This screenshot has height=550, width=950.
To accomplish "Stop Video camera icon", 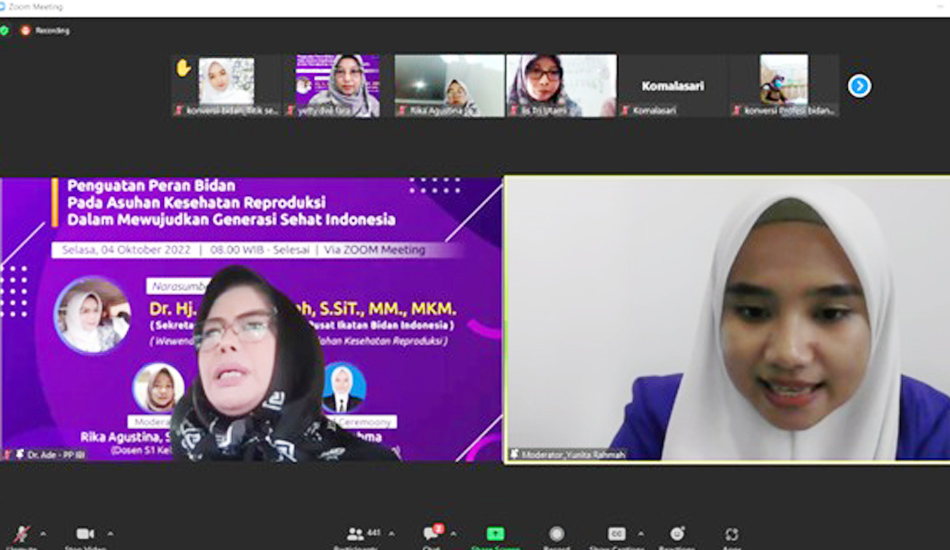I will pos(85,535).
